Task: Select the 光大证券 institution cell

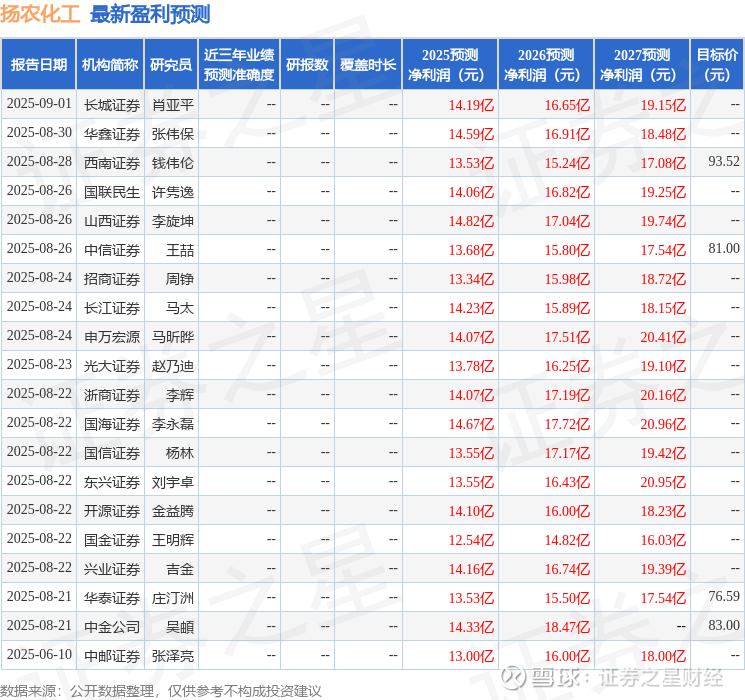Action: (x=112, y=365)
